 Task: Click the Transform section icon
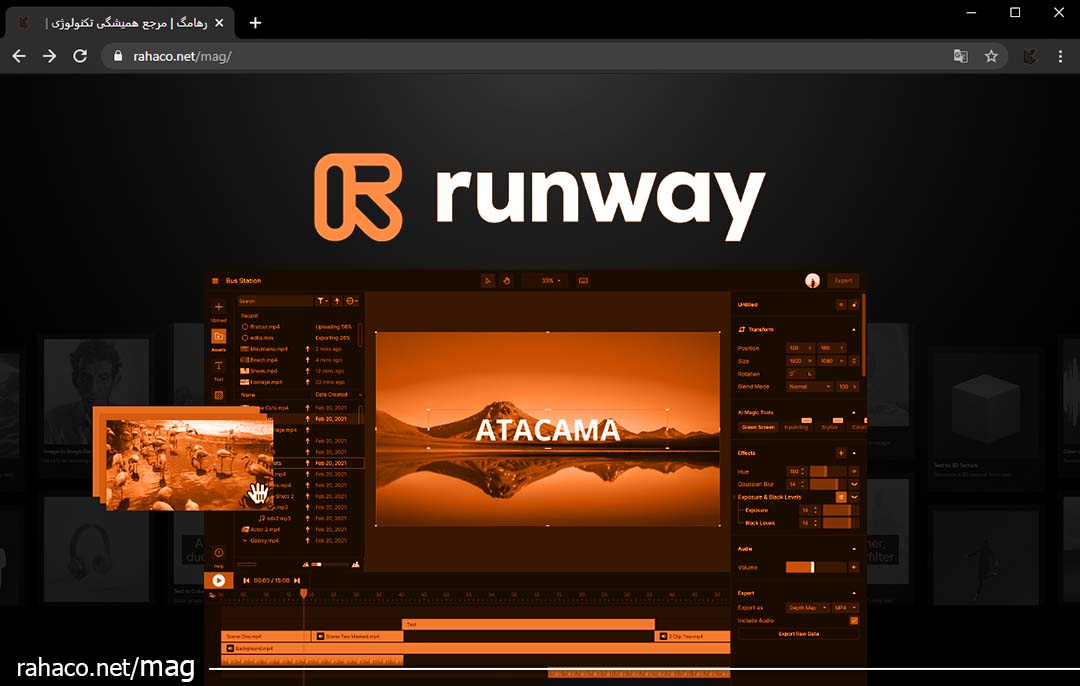(741, 329)
